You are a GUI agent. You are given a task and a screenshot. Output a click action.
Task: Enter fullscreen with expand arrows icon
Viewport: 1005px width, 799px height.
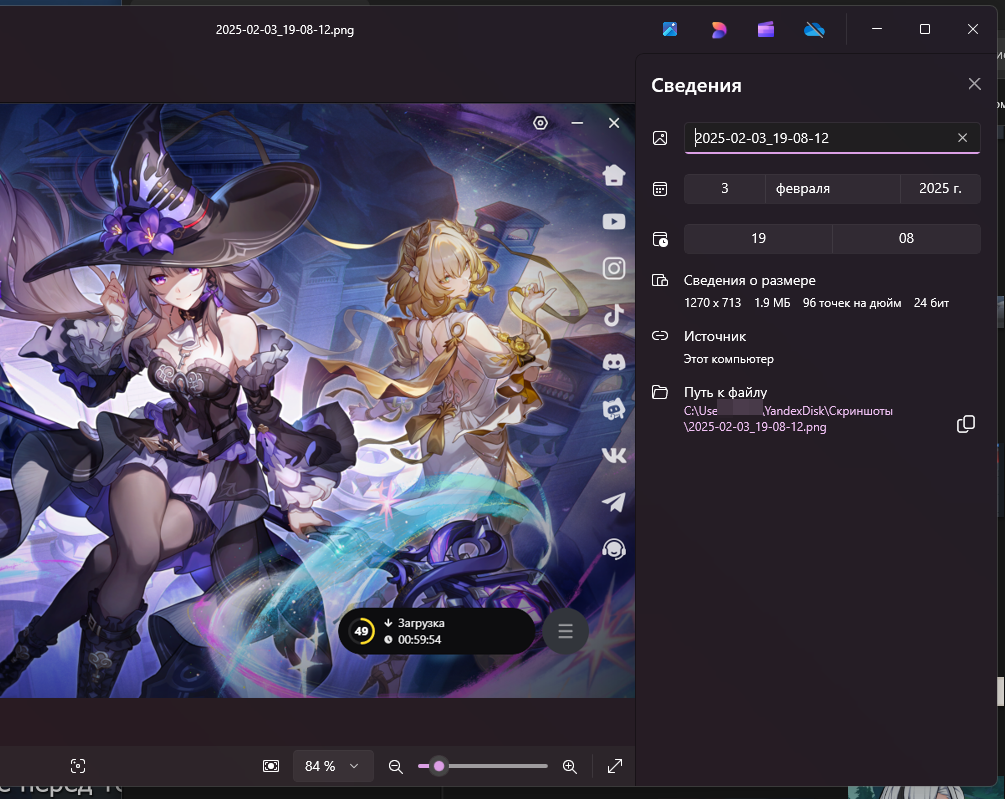click(615, 766)
